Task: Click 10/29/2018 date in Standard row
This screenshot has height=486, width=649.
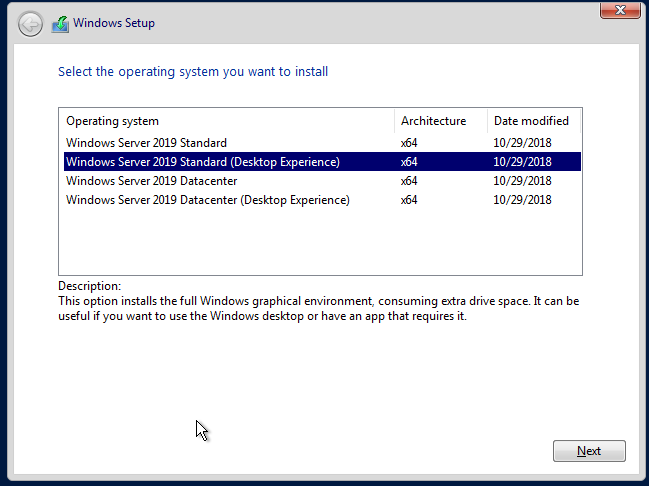Action: (x=522, y=143)
